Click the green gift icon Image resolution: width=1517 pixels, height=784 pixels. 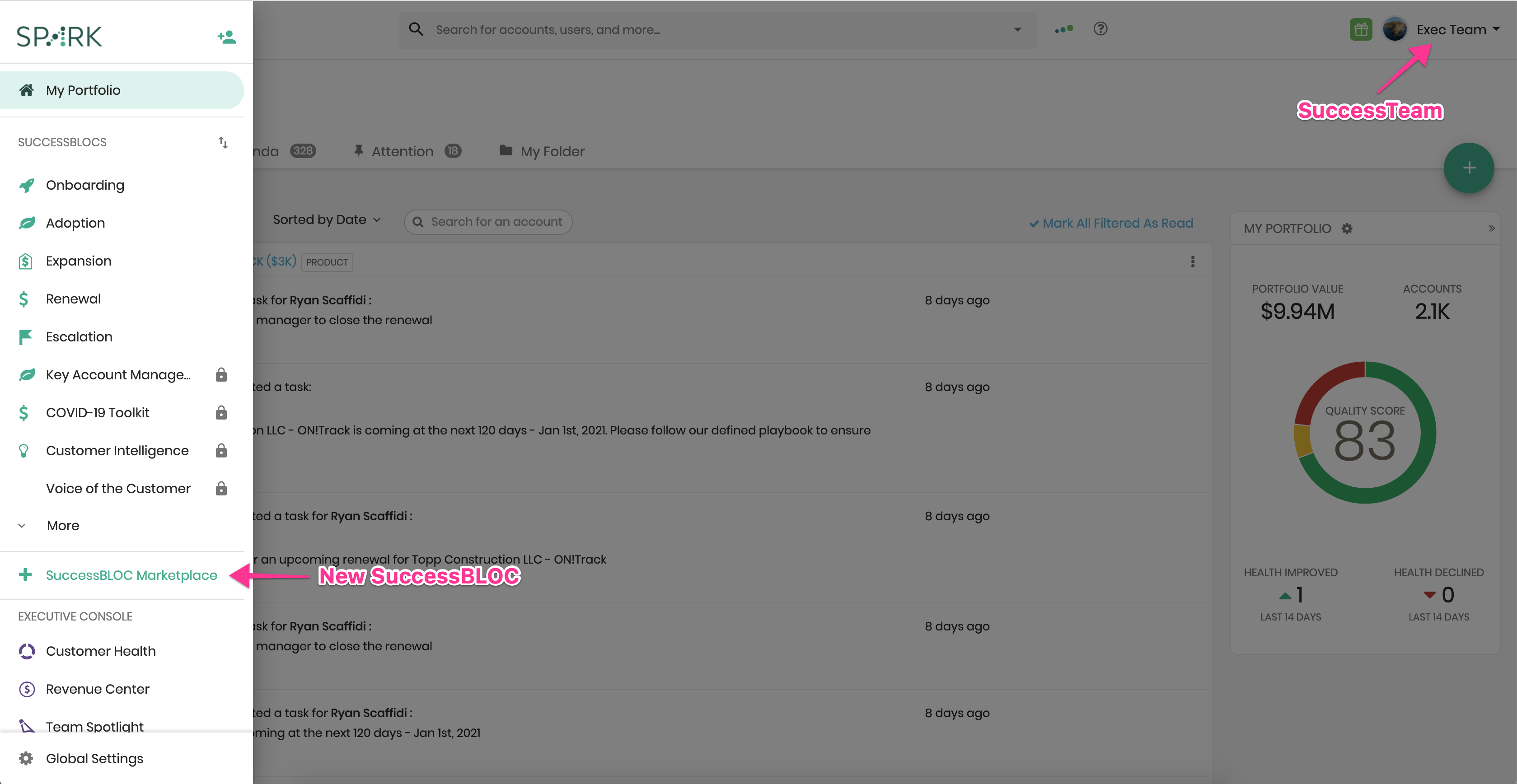point(1360,29)
